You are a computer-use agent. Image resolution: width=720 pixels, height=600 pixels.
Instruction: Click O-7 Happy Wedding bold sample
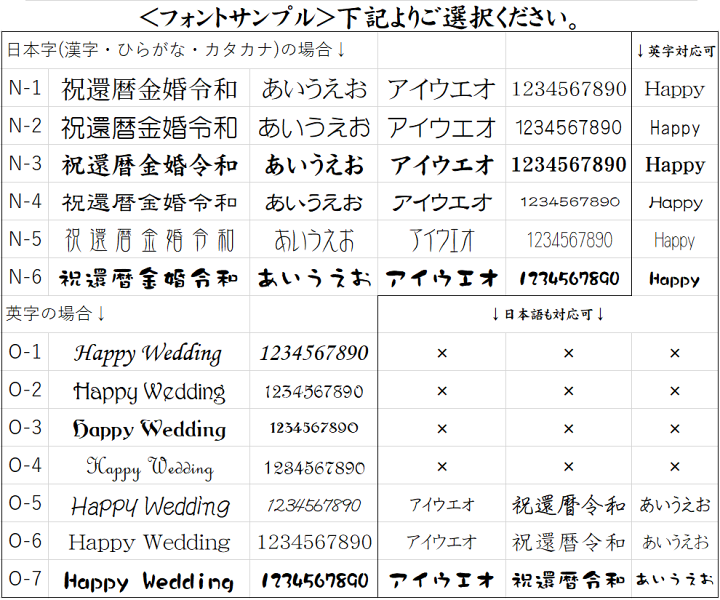[149, 581]
